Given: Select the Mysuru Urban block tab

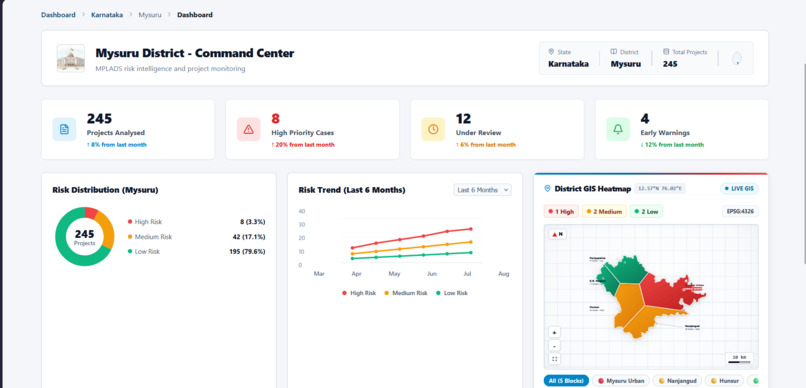Looking at the screenshot, I should (x=620, y=381).
